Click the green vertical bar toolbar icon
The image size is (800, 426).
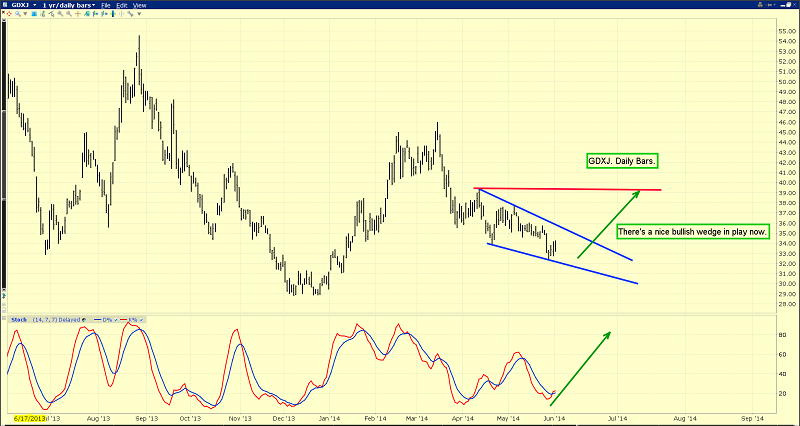[x=113, y=14]
